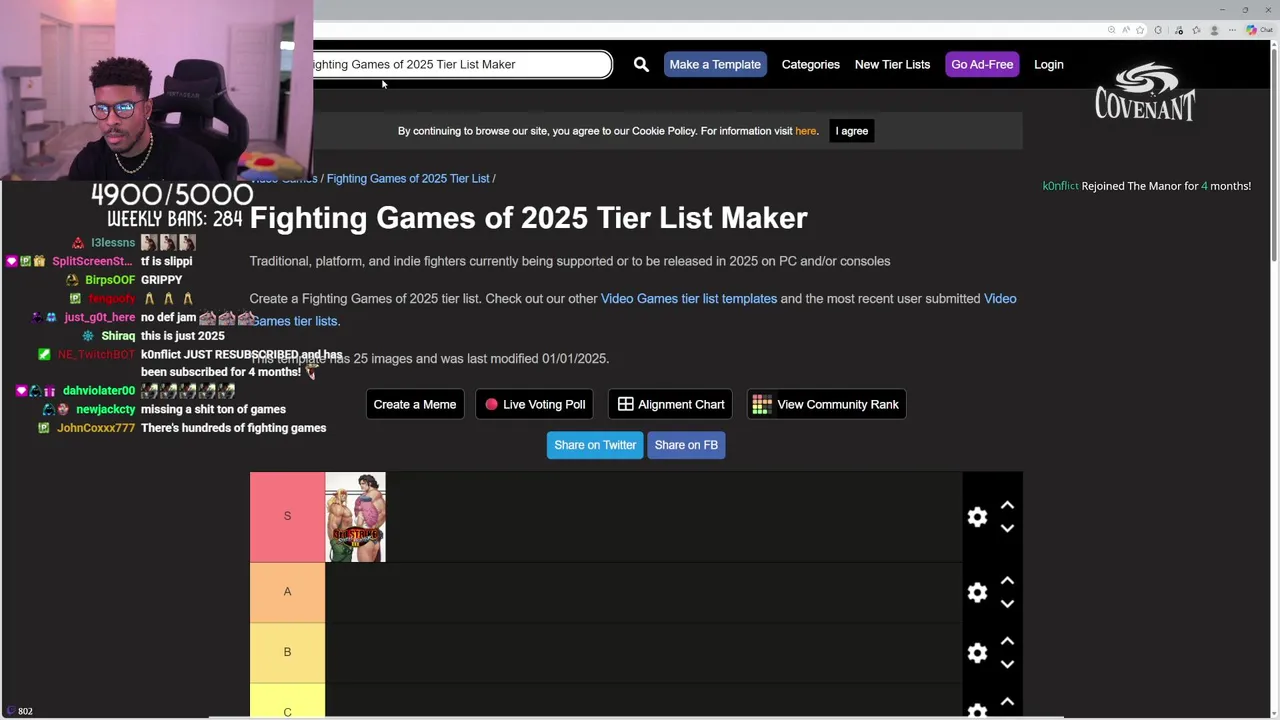Viewport: 1280px width, 720px height.
Task: Click 'WEEKLY BANS: 284' overlay text
Action: (175, 219)
